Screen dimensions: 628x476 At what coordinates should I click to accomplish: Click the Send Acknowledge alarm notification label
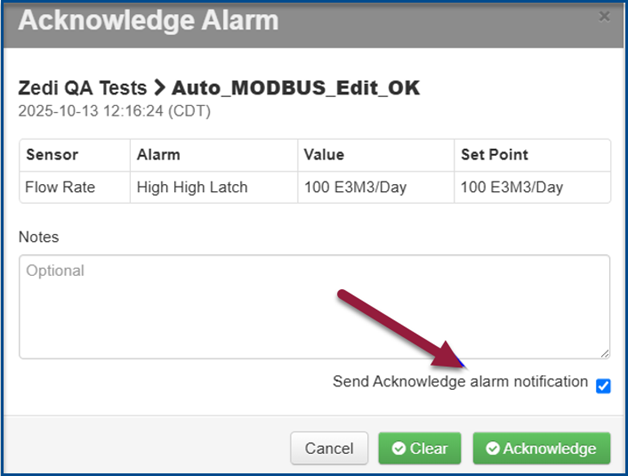460,381
